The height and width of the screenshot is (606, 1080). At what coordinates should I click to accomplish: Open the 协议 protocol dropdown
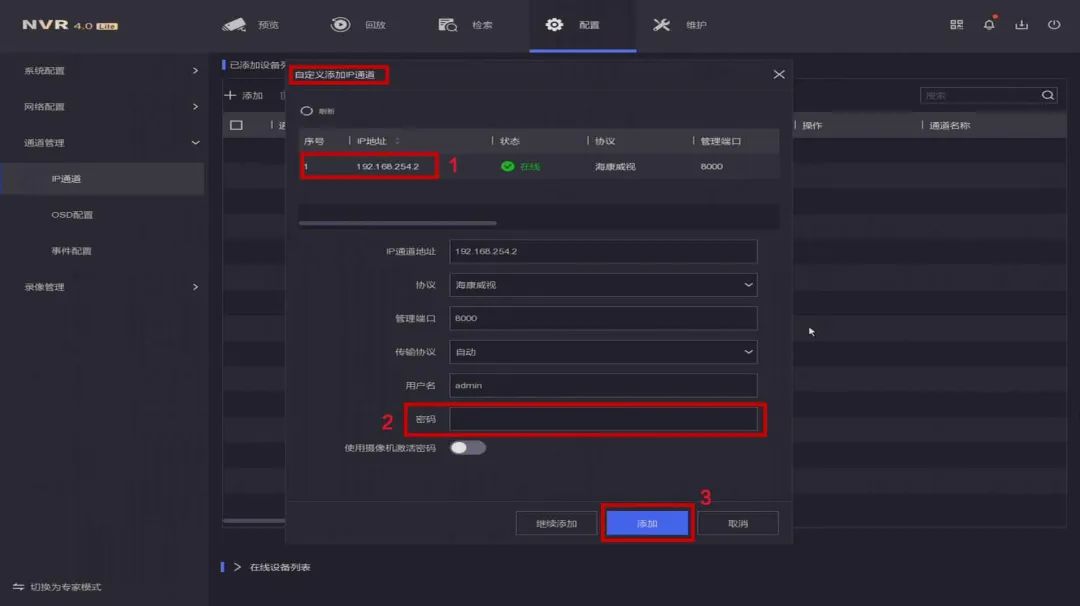point(603,285)
